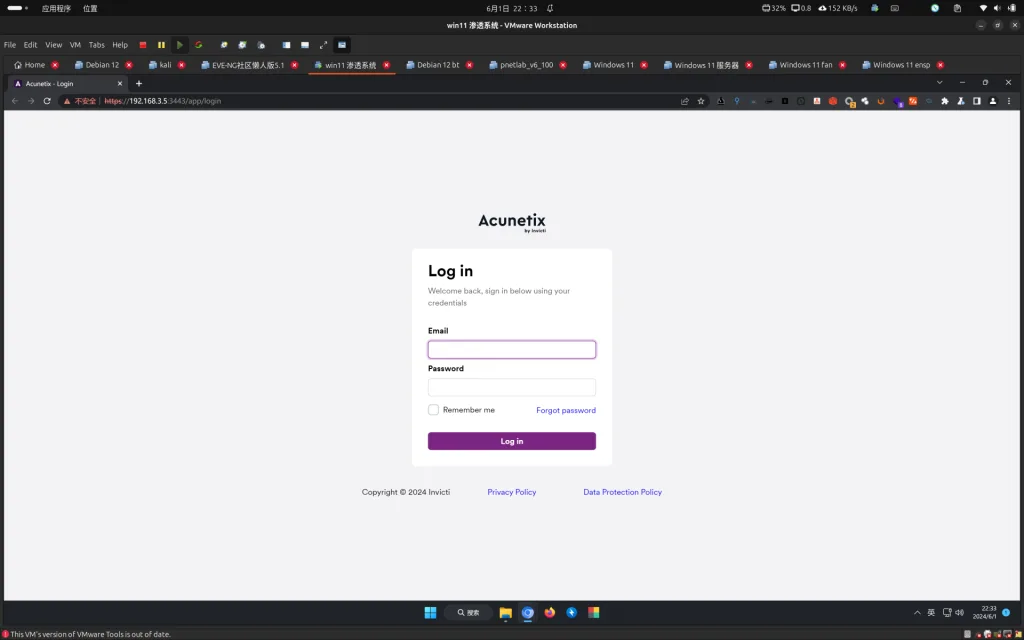Viewport: 1024px width, 640px height.
Task: Bookmark this page with the star icon
Action: click(701, 101)
